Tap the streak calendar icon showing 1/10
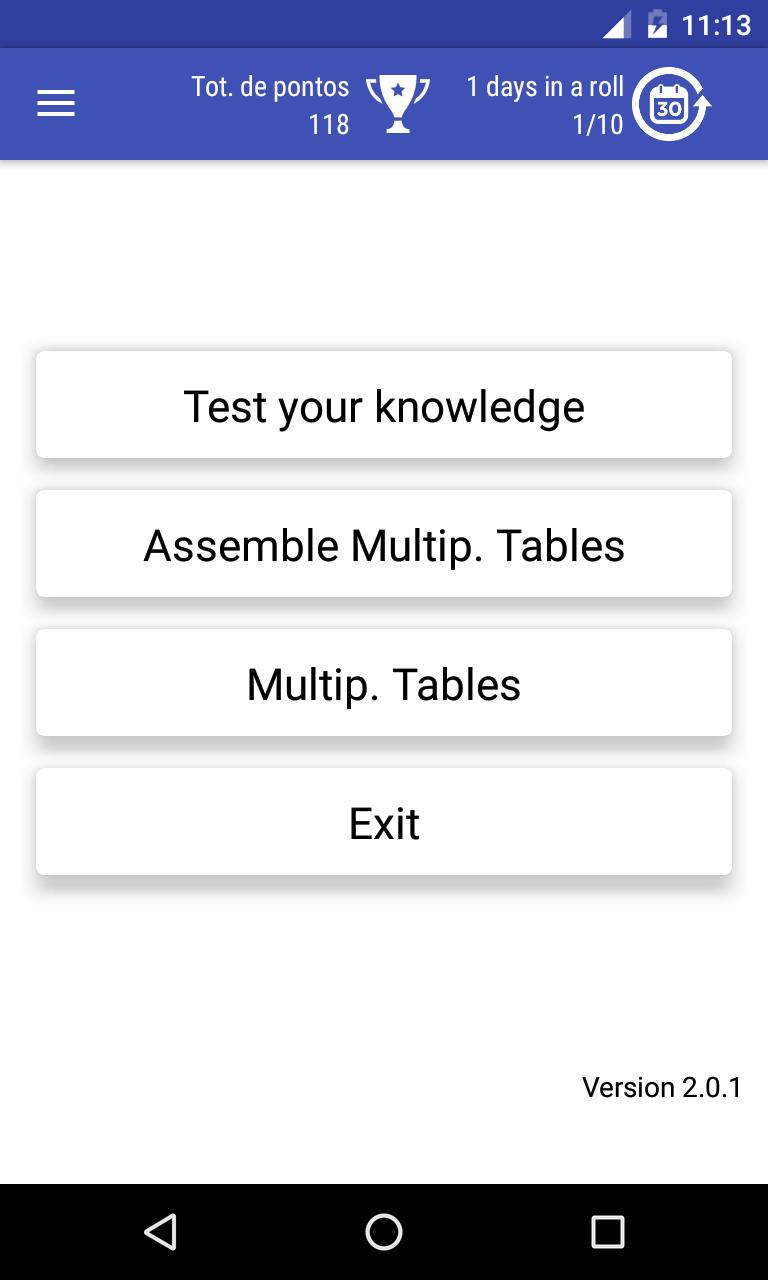Viewport: 768px width, 1280px height. [671, 103]
